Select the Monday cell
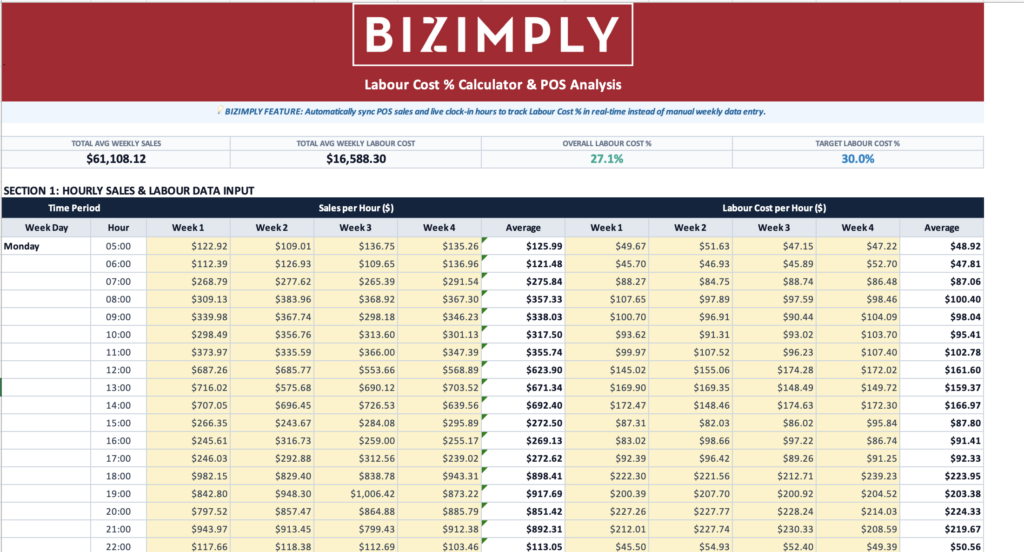This screenshot has width=1024, height=552. [x=46, y=246]
